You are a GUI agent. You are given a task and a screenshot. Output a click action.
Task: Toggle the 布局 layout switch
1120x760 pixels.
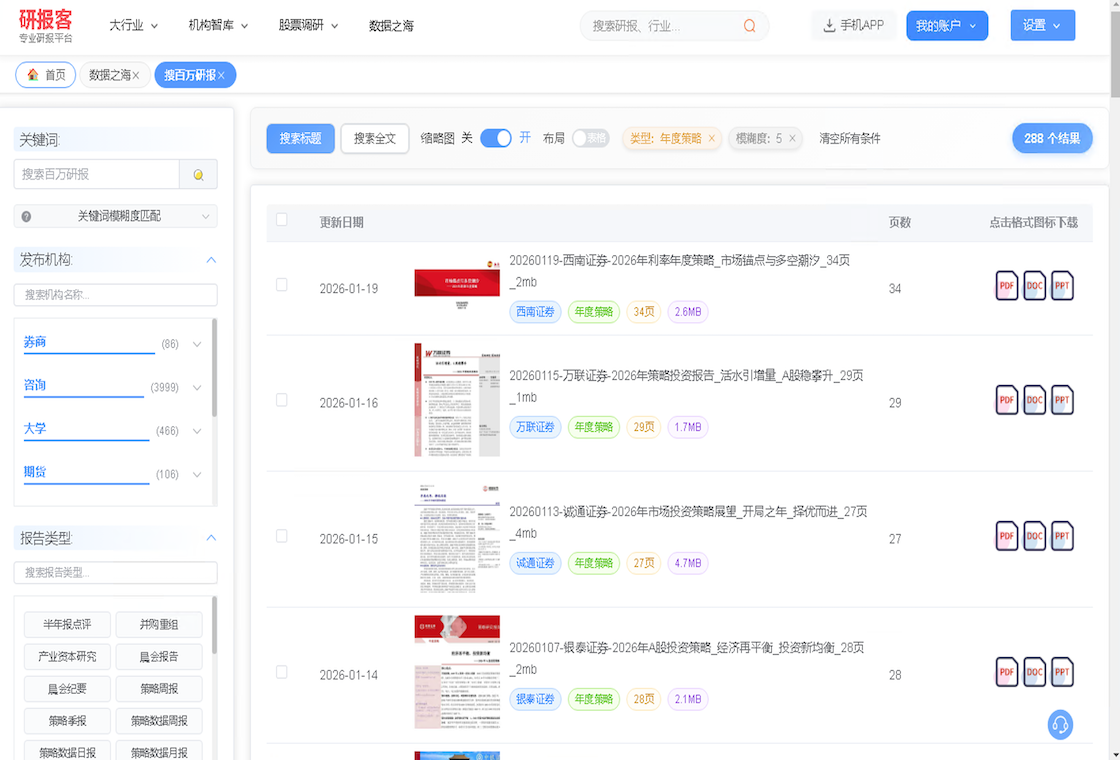(x=590, y=138)
